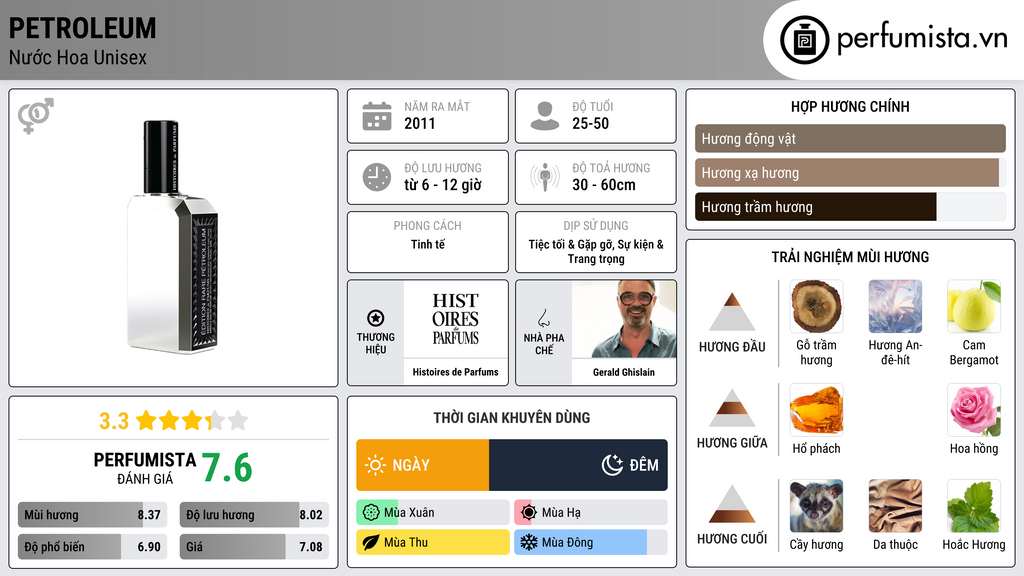
Task: Click the sillage icon beside Độ toả hương
Action: pyautogui.click(x=545, y=177)
